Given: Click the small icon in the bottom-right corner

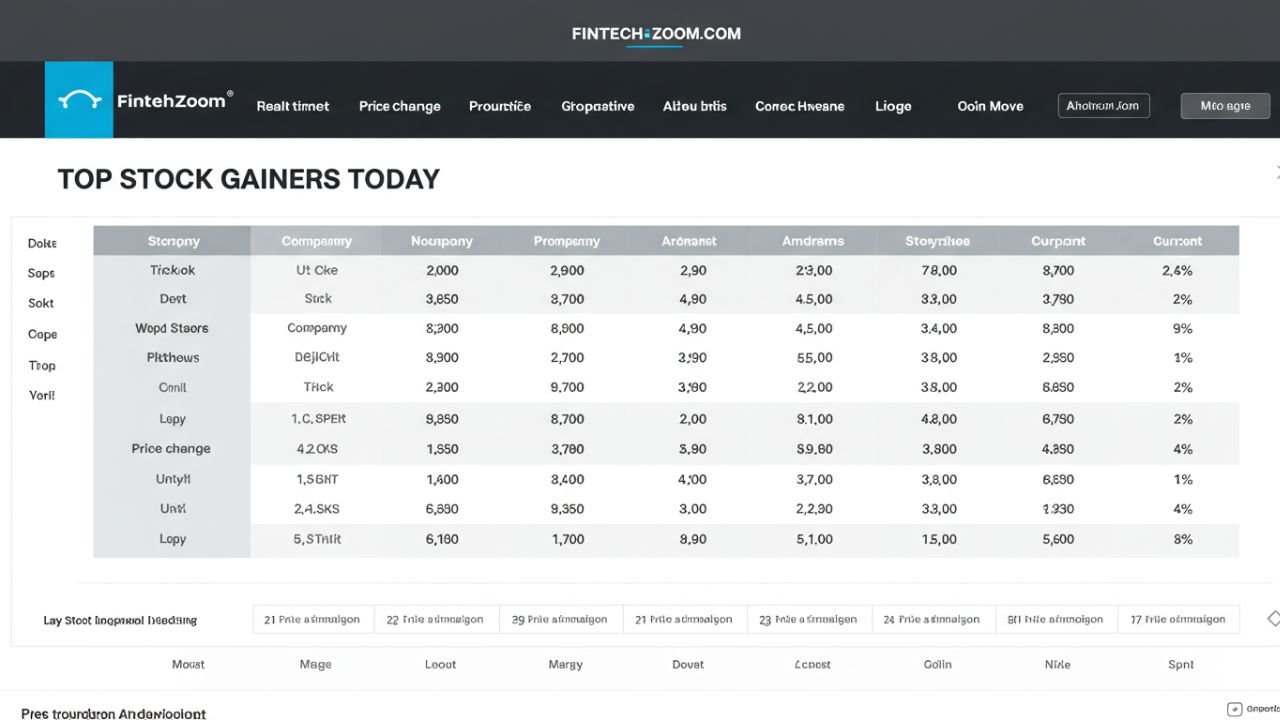Looking at the screenshot, I should (x=1235, y=709).
